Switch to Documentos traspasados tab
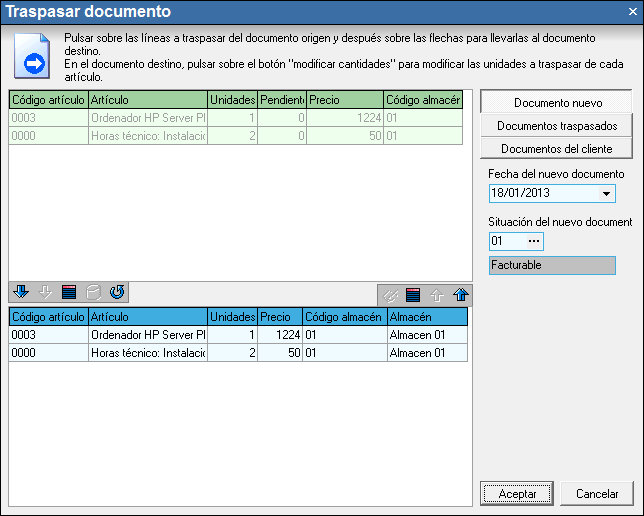 pos(557,126)
